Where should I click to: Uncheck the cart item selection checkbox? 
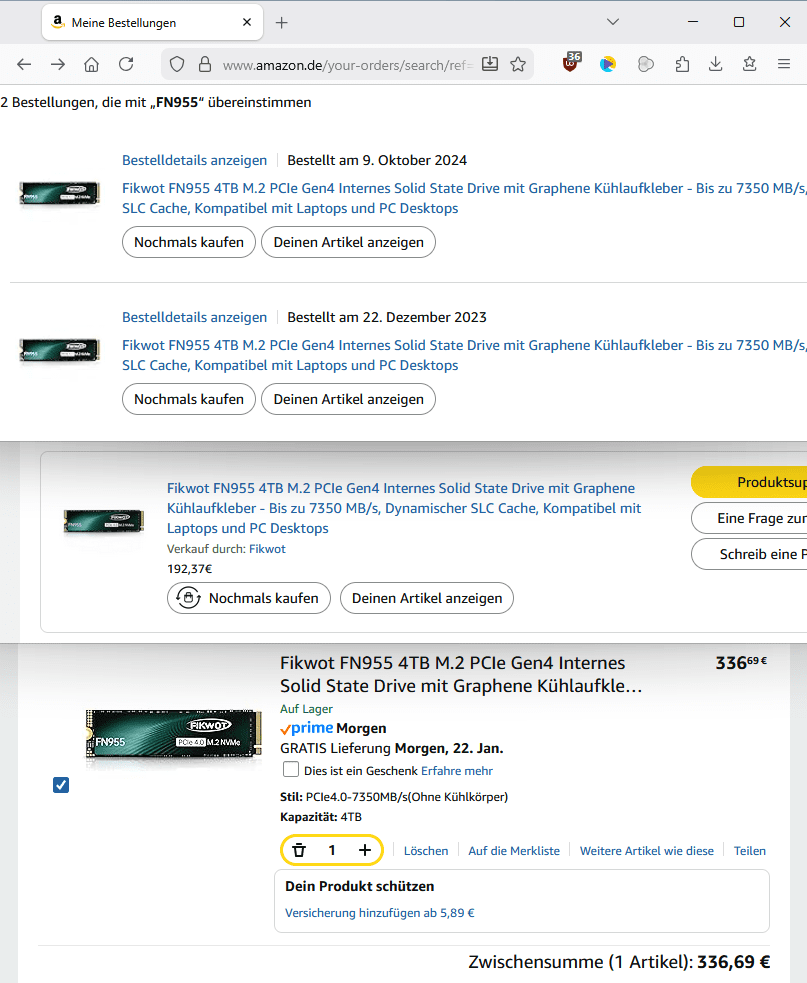click(61, 785)
